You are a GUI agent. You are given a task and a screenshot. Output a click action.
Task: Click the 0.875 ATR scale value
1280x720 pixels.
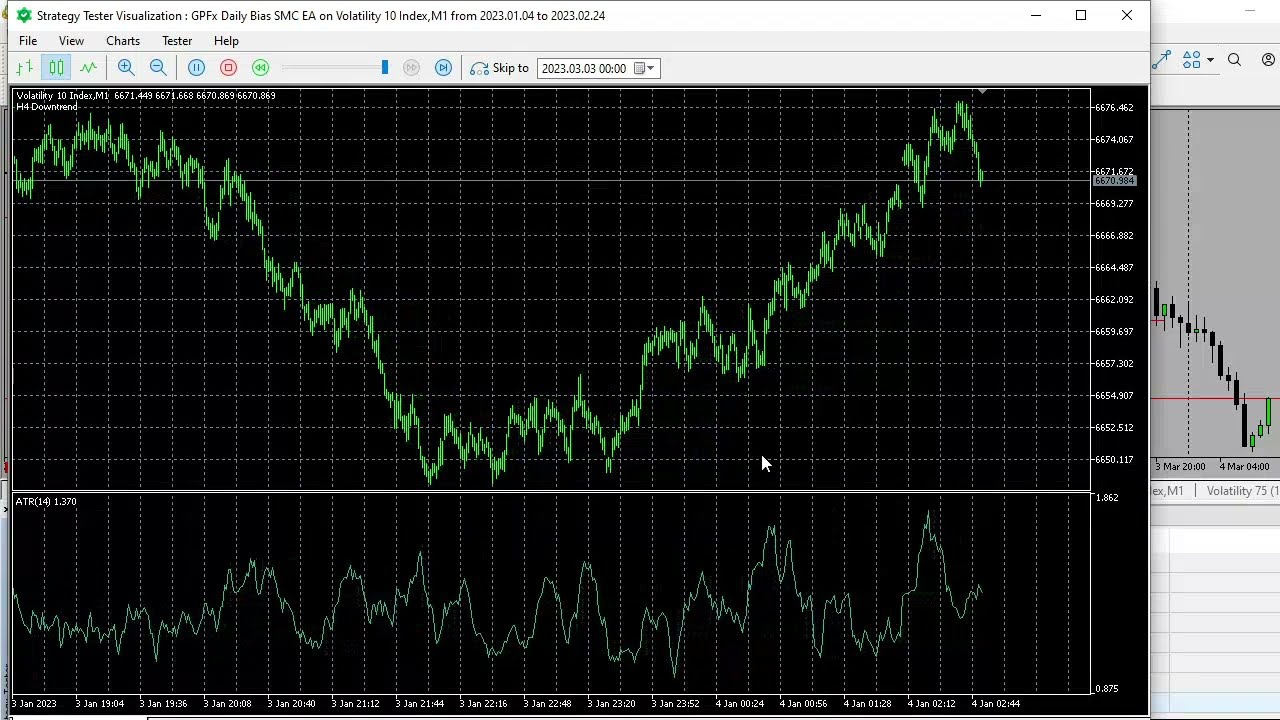pos(1106,689)
